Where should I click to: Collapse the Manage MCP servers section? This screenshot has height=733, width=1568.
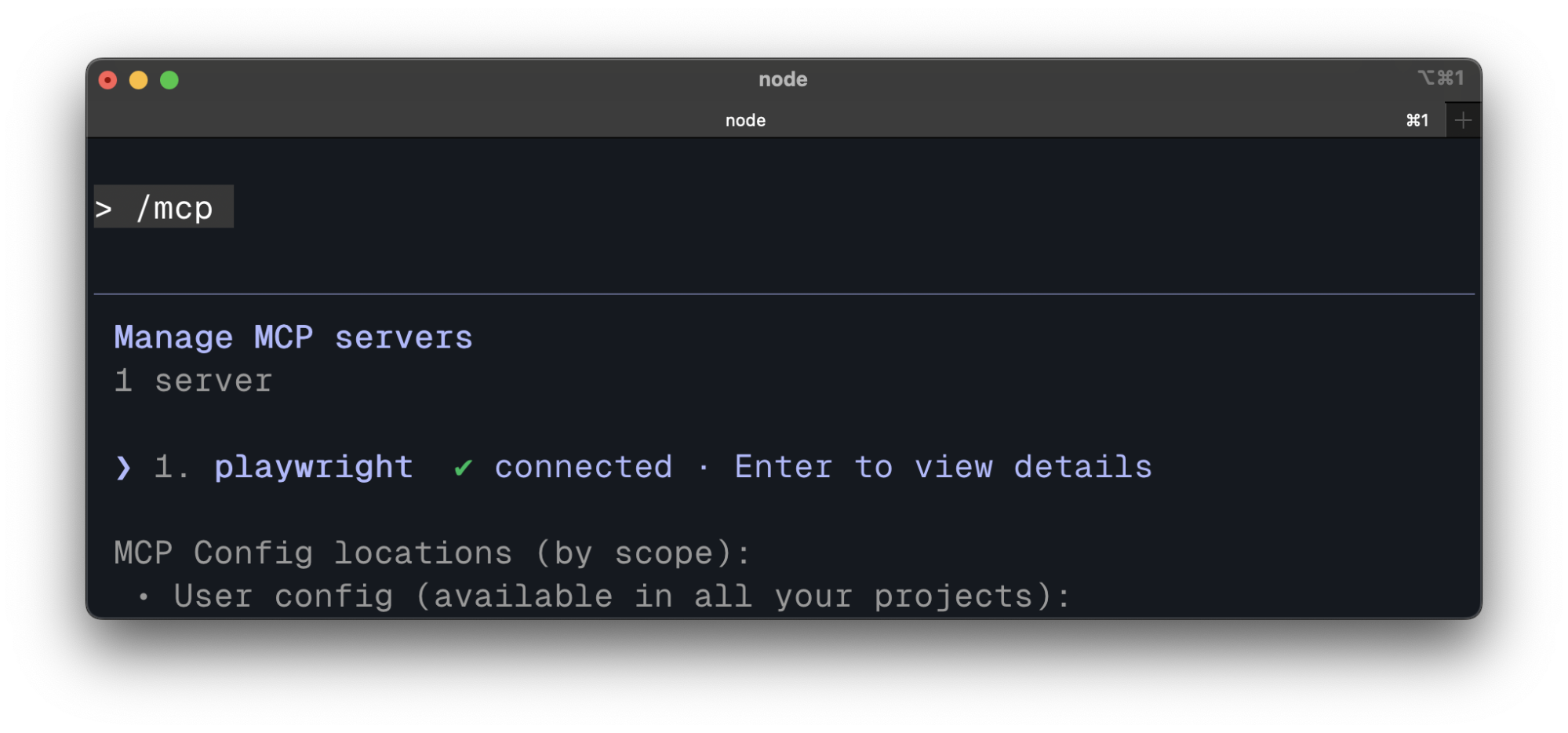pos(293,336)
